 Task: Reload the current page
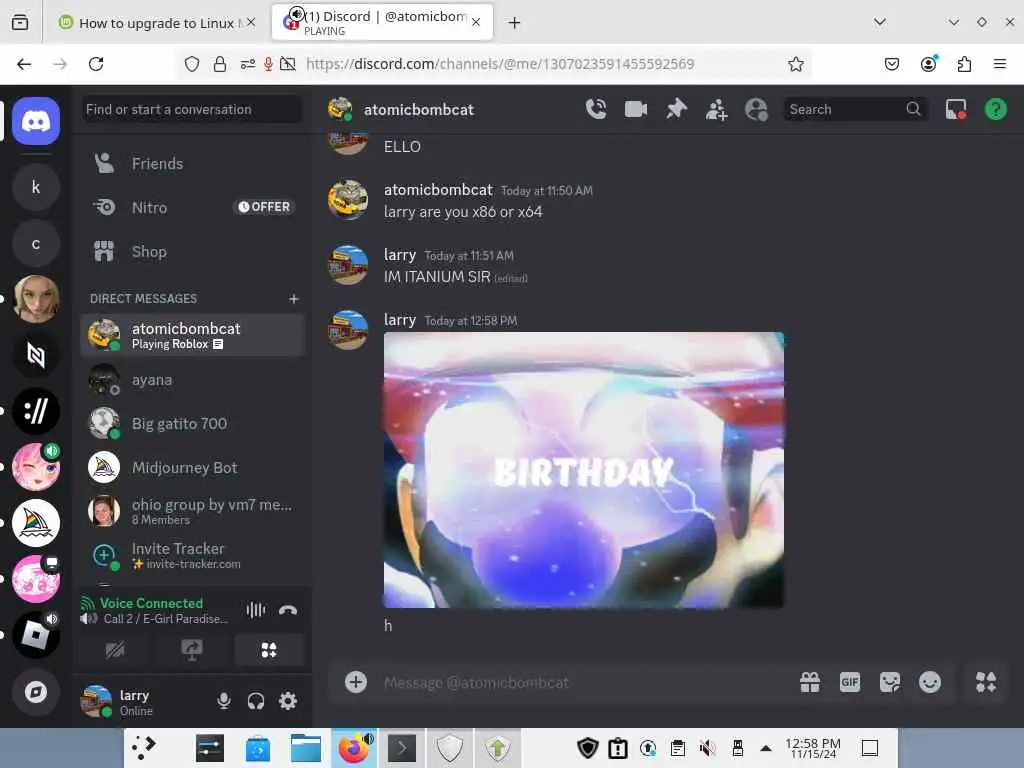pyautogui.click(x=96, y=64)
